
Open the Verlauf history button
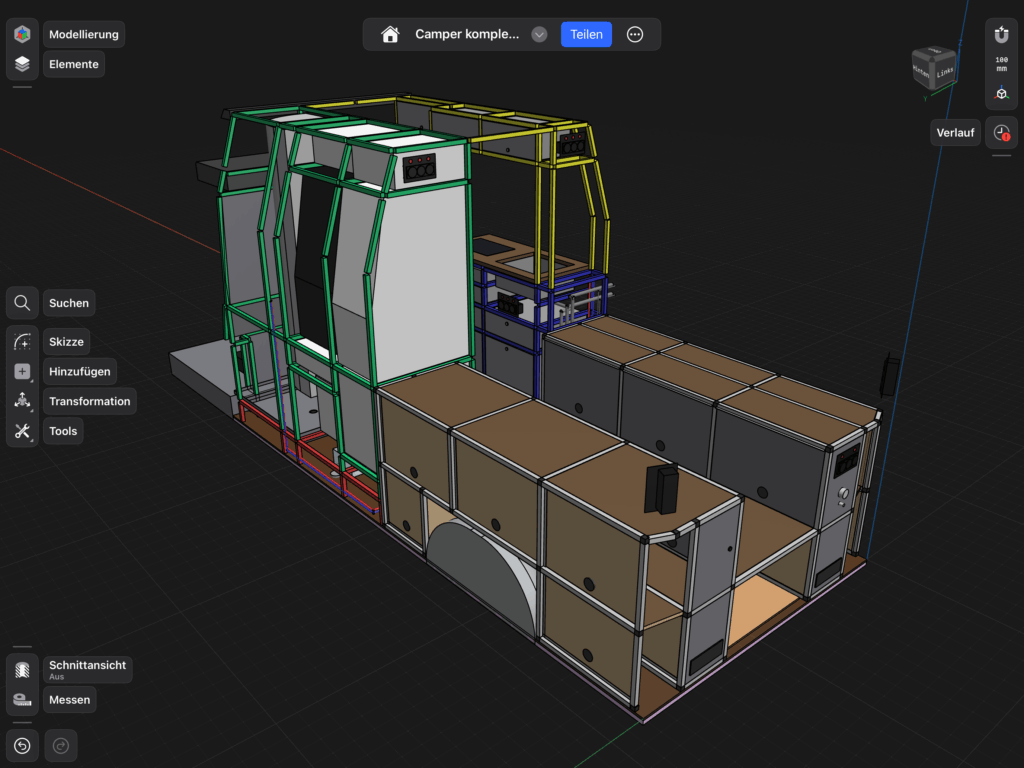(x=955, y=133)
